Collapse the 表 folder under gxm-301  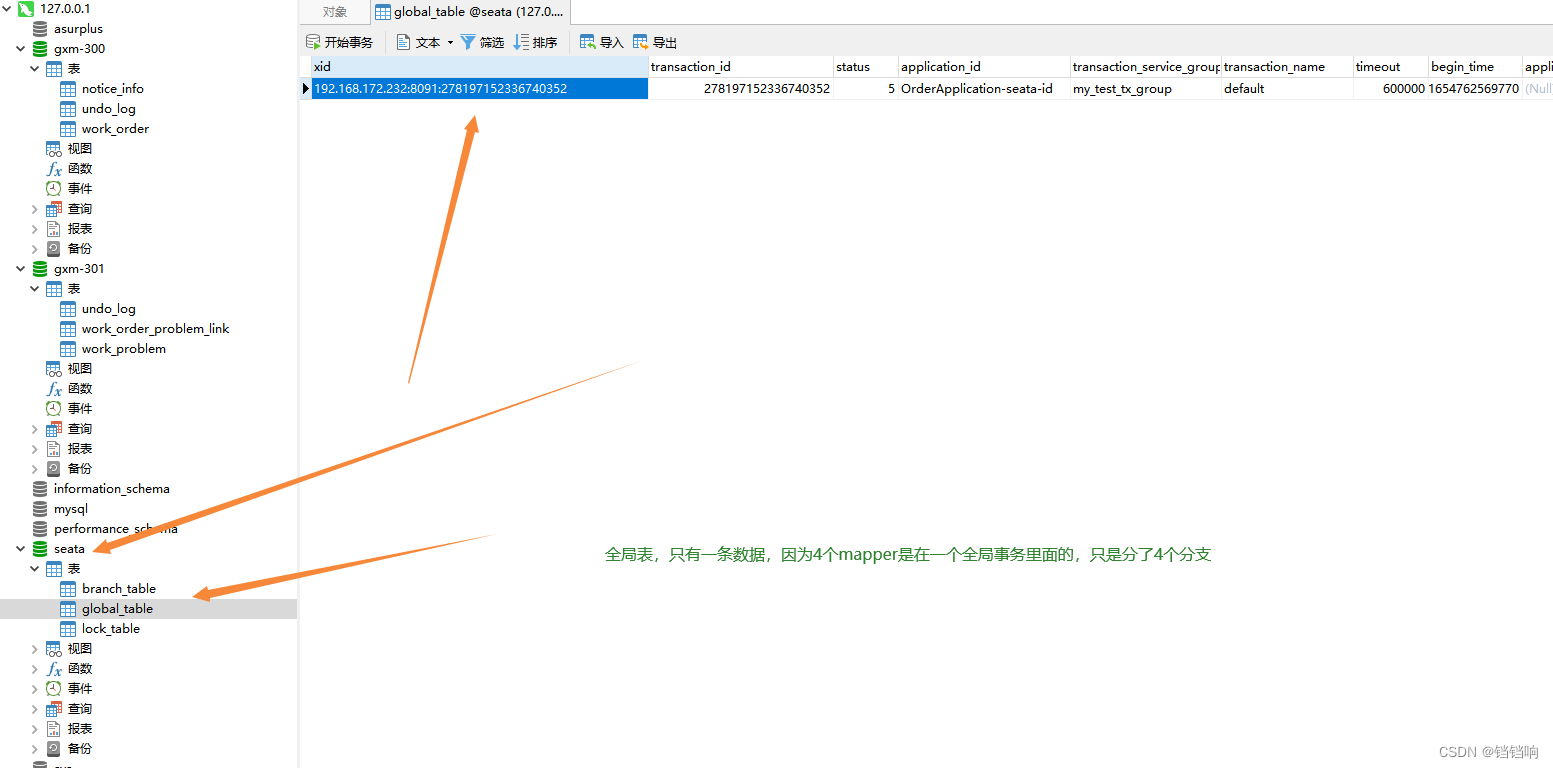coord(35,288)
